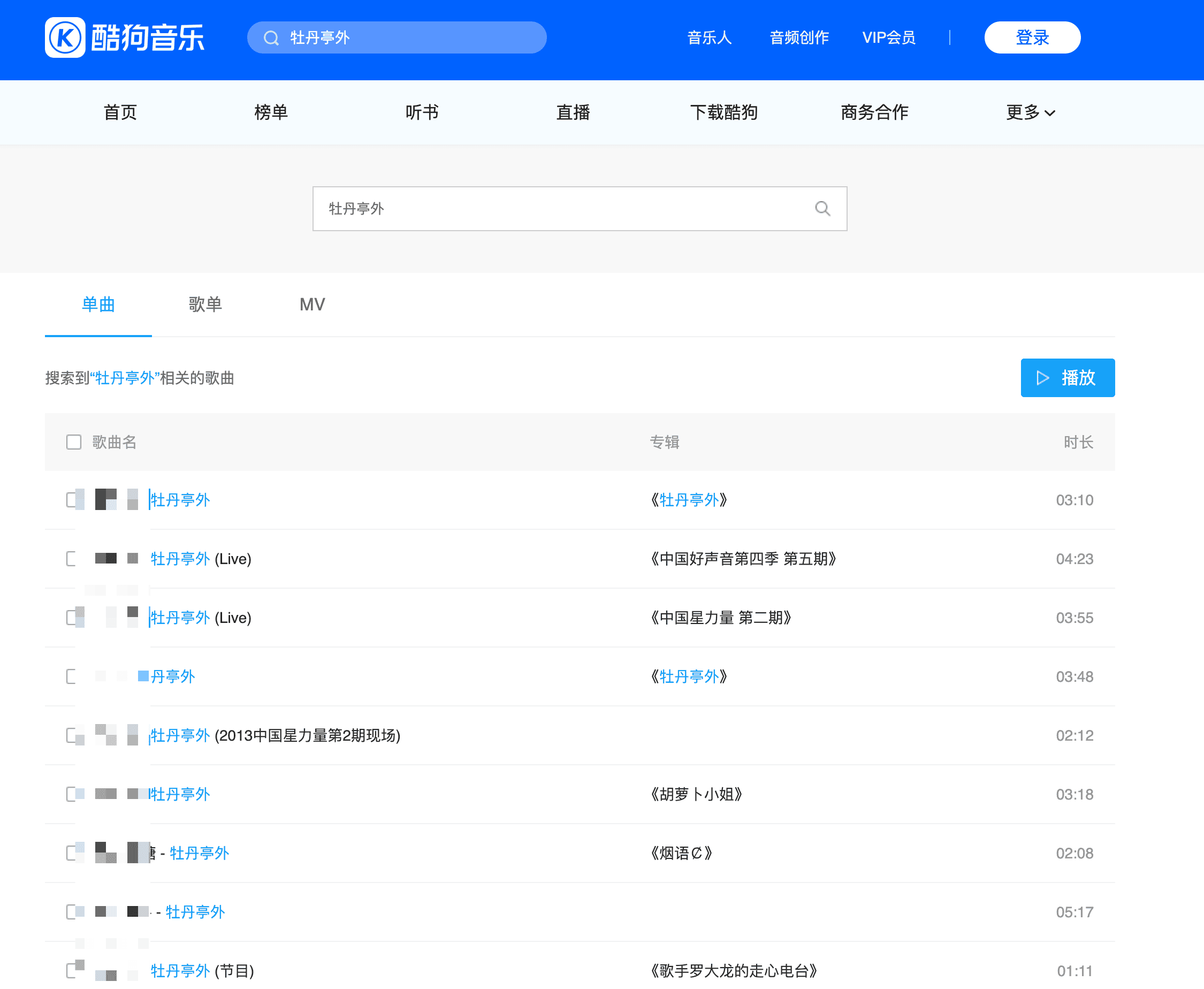Open album 《歌手罗大龙的走心电台》
Image resolution: width=1204 pixels, height=989 pixels.
click(x=734, y=971)
